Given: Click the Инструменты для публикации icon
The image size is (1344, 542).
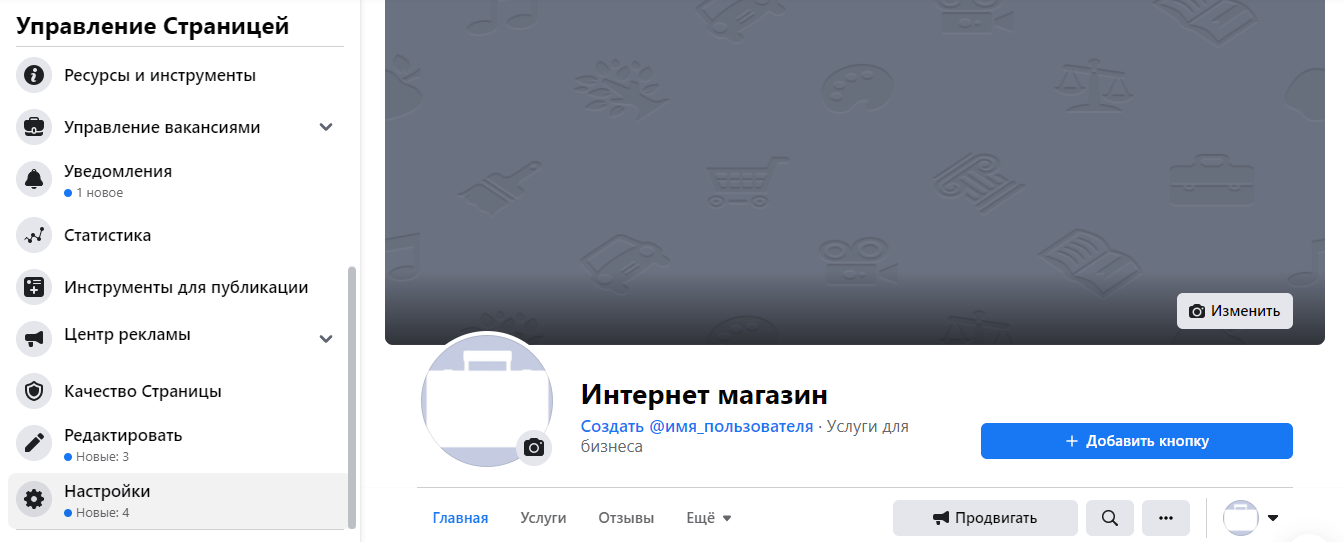Looking at the screenshot, I should pyautogui.click(x=34, y=288).
